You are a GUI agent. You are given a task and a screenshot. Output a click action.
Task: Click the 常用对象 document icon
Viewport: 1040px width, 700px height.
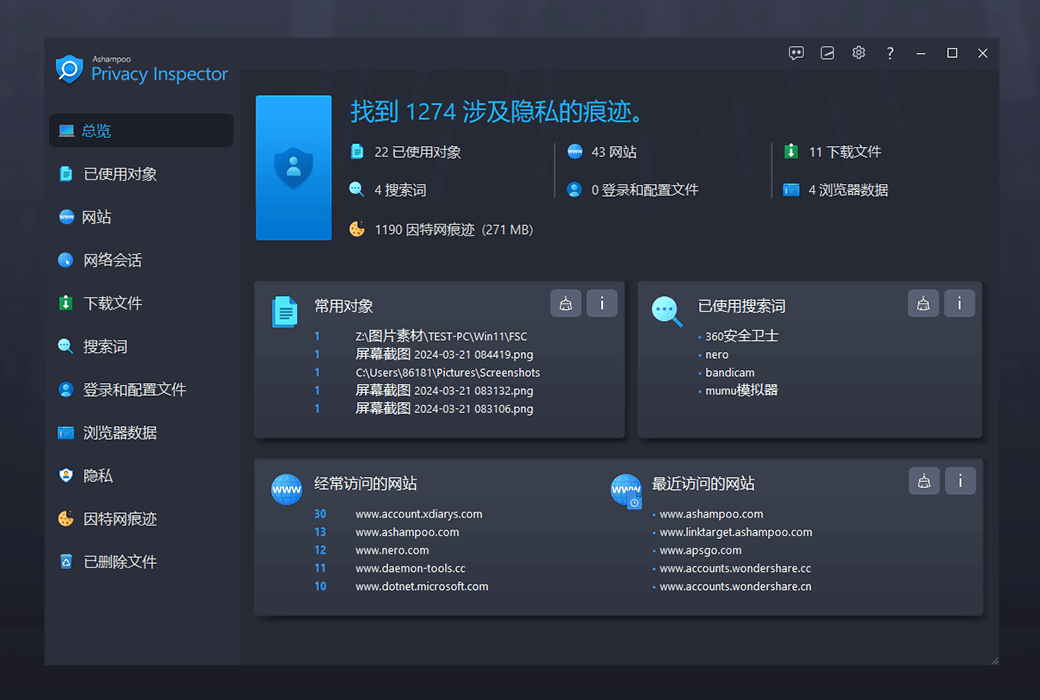285,312
